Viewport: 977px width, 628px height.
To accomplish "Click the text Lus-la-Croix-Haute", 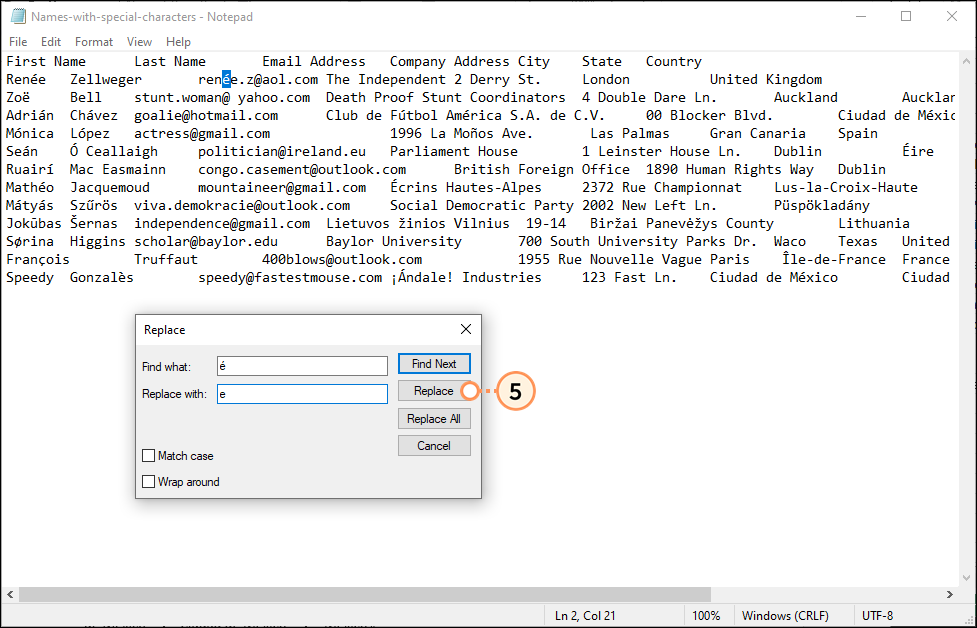I will [846, 188].
